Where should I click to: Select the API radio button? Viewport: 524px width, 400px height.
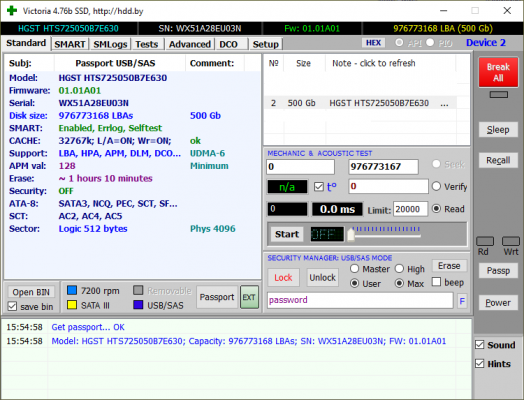tap(399, 43)
